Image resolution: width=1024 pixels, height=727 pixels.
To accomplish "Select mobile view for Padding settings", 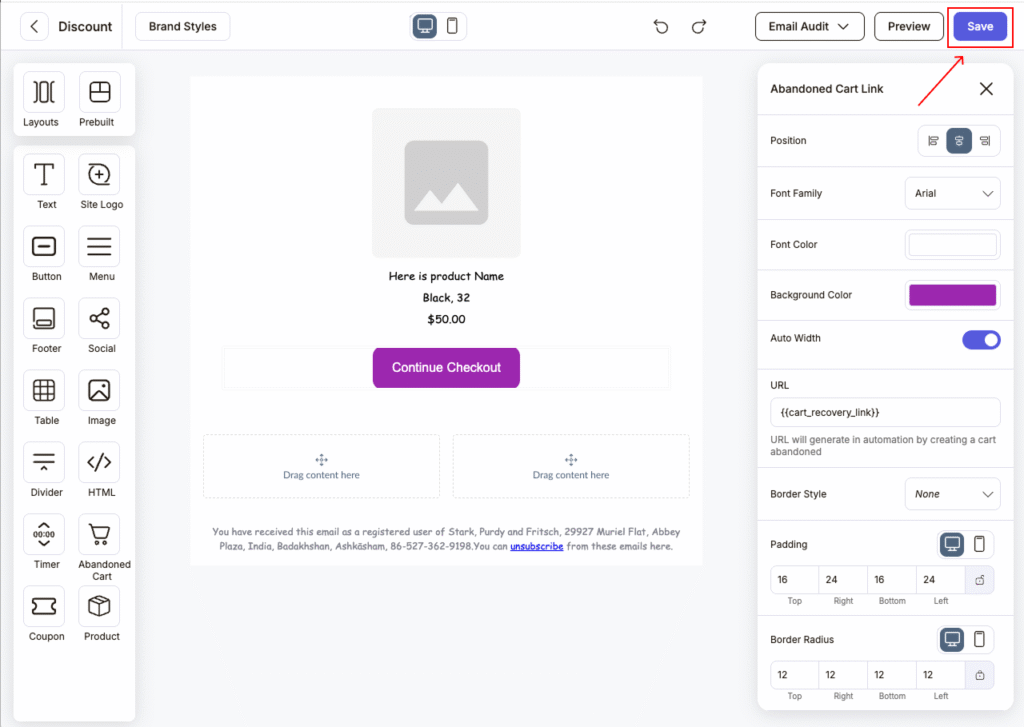I will (x=979, y=544).
